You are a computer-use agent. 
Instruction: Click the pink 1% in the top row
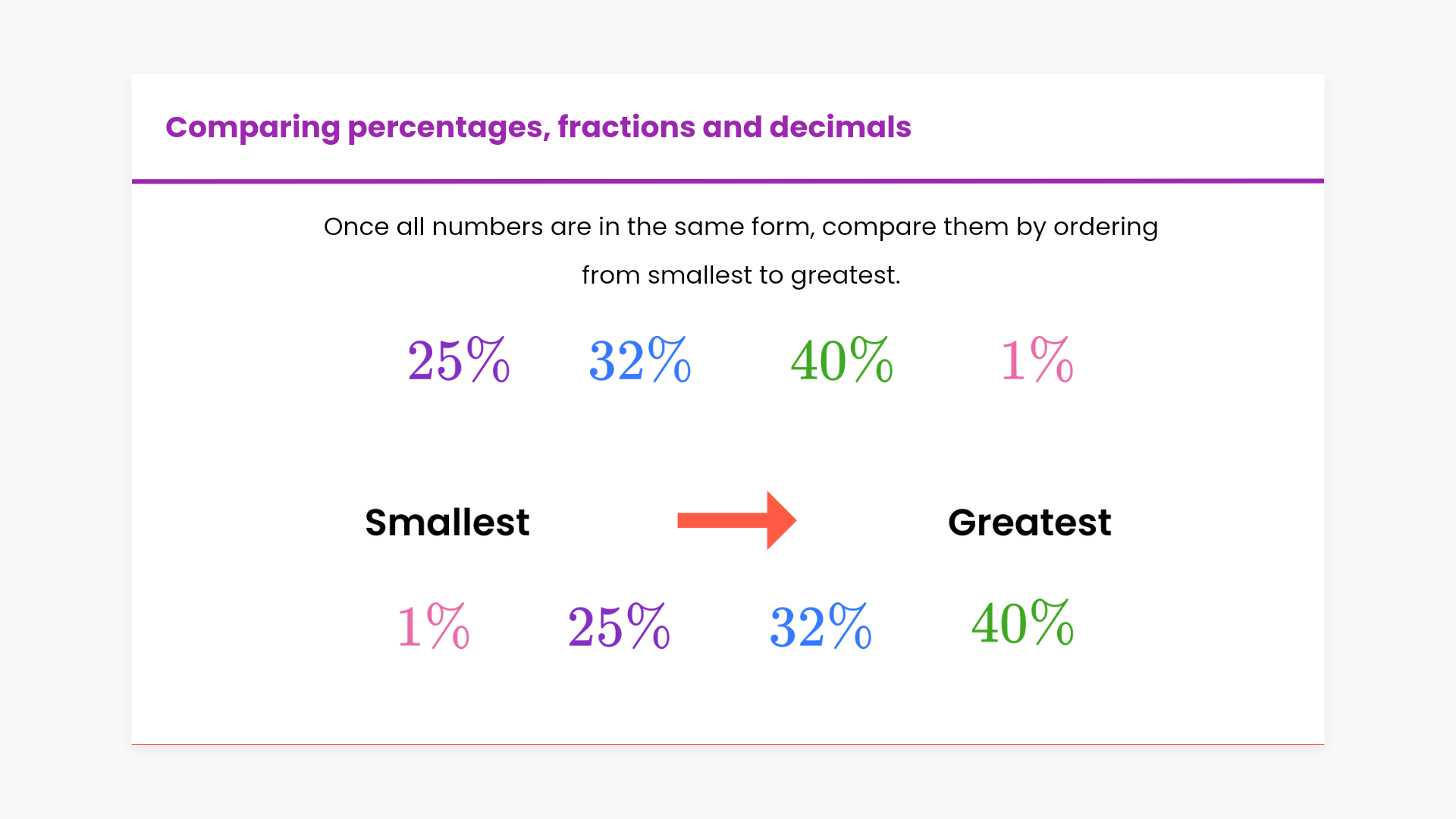1037,360
